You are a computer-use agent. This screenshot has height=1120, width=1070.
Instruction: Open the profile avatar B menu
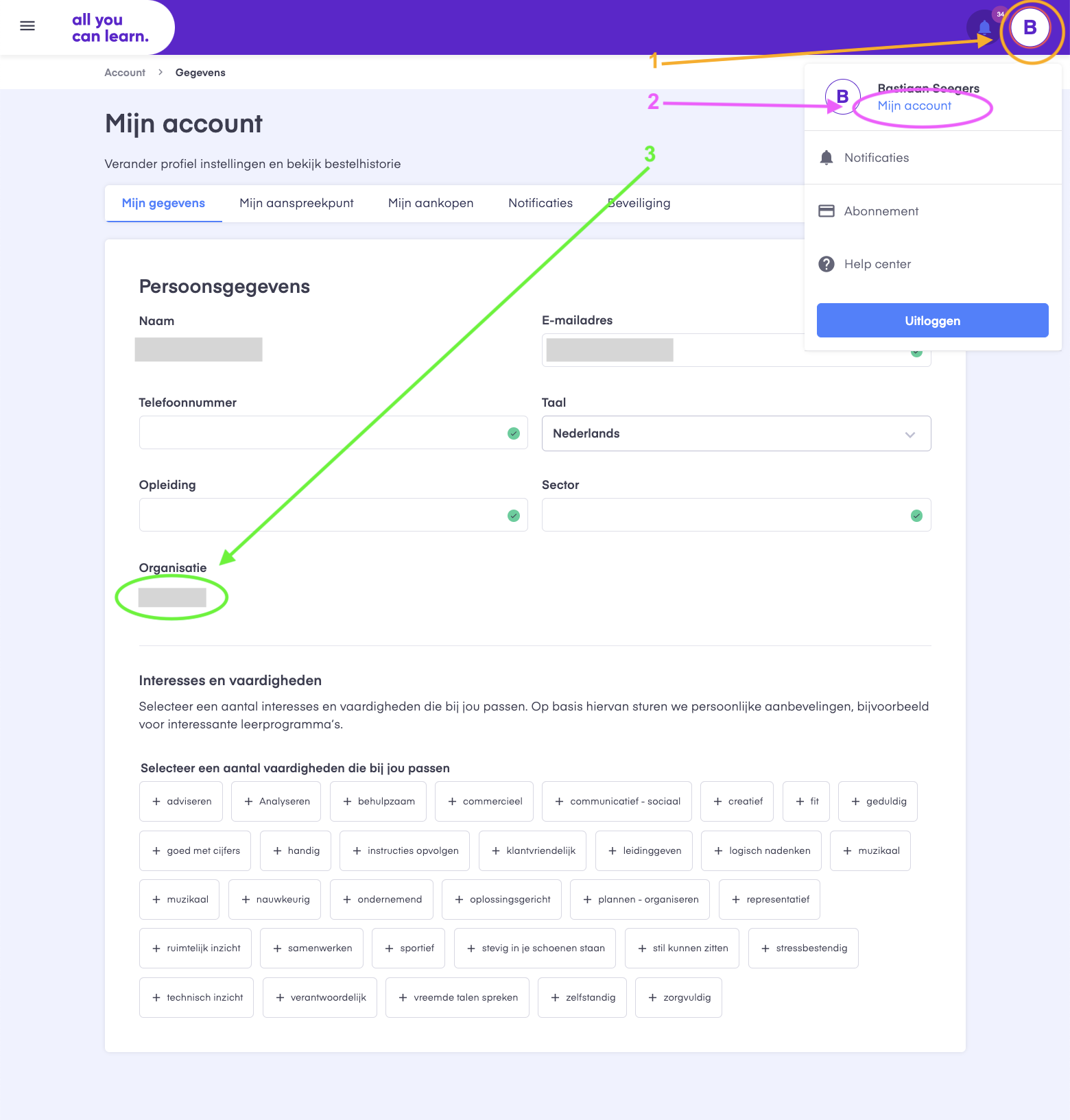[1030, 27]
